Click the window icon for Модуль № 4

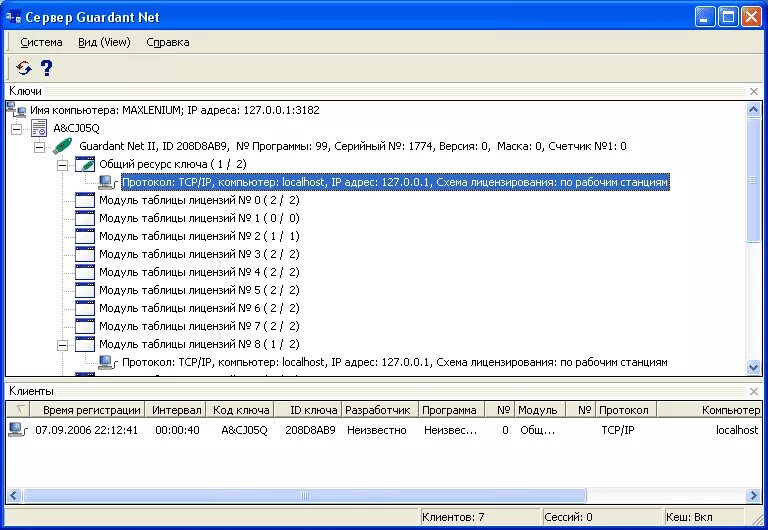click(85, 272)
